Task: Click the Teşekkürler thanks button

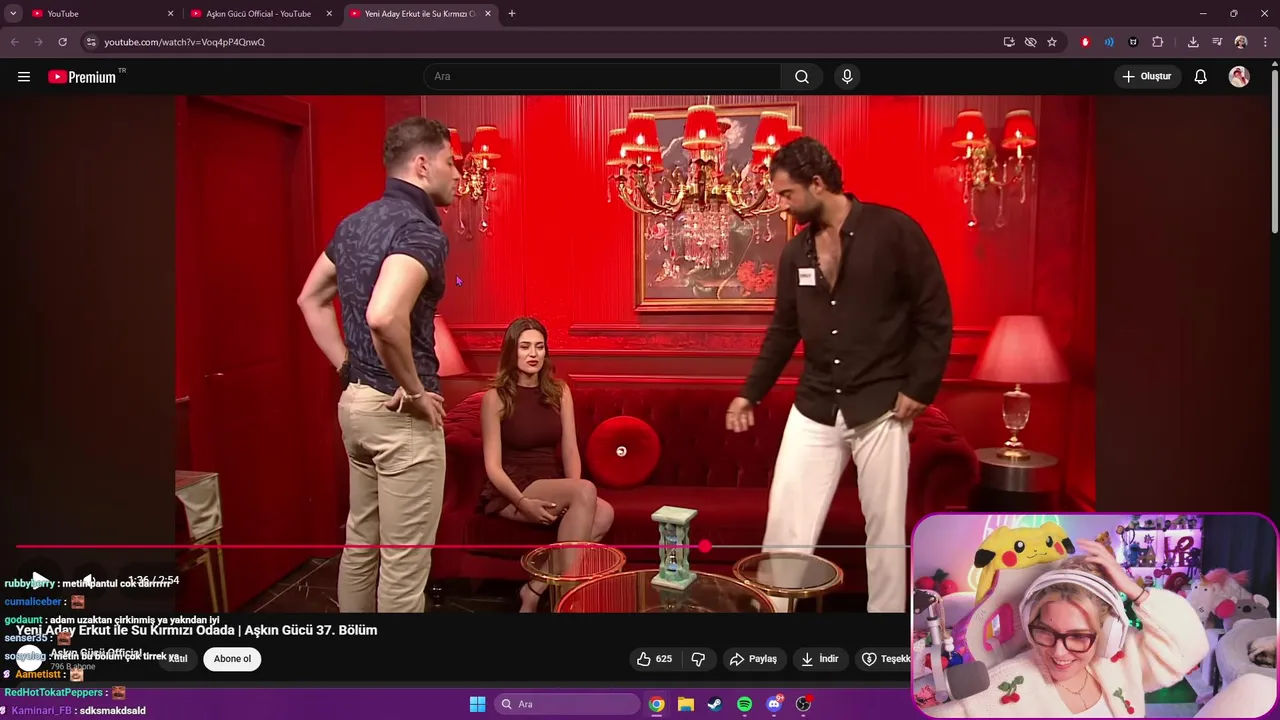Action: pos(885,659)
